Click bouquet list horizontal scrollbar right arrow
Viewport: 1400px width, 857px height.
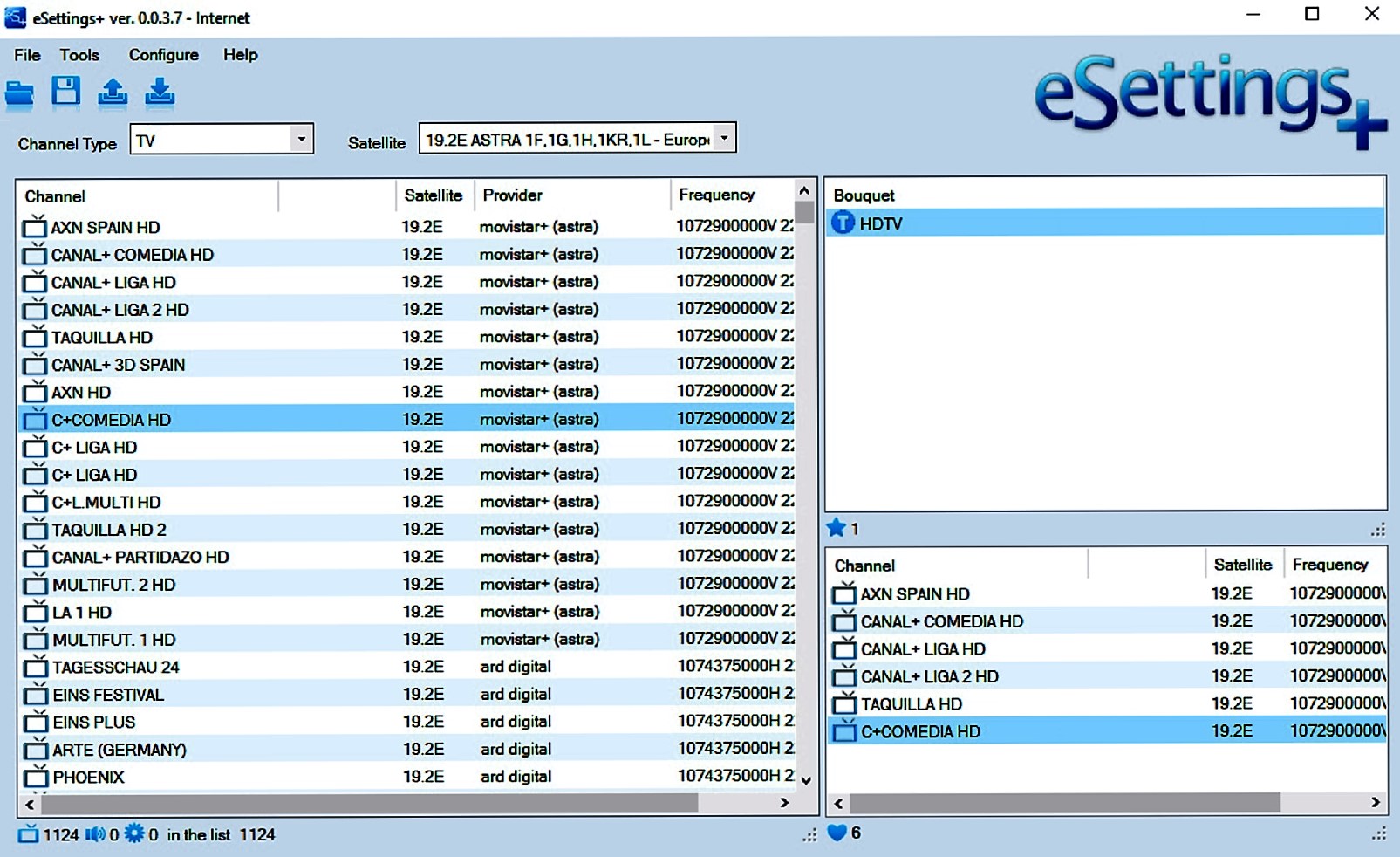click(1376, 802)
